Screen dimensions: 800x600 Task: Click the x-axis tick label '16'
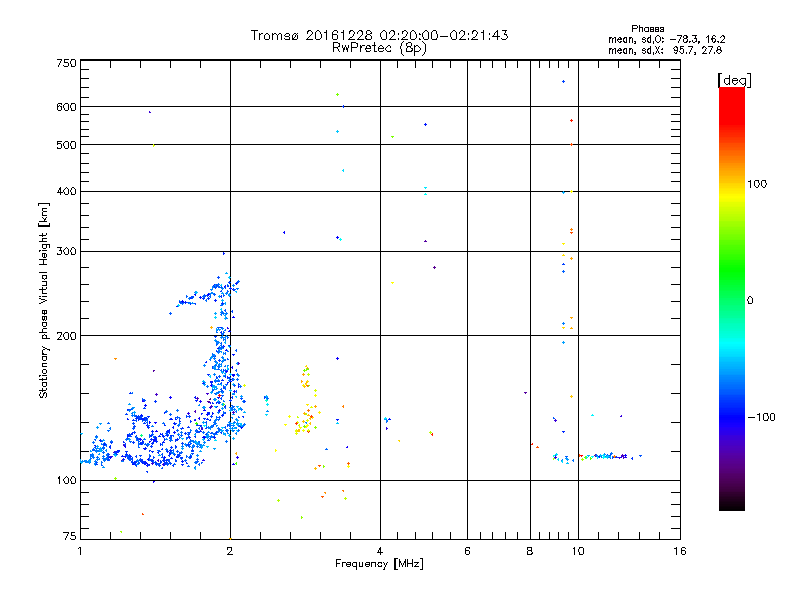[680, 551]
